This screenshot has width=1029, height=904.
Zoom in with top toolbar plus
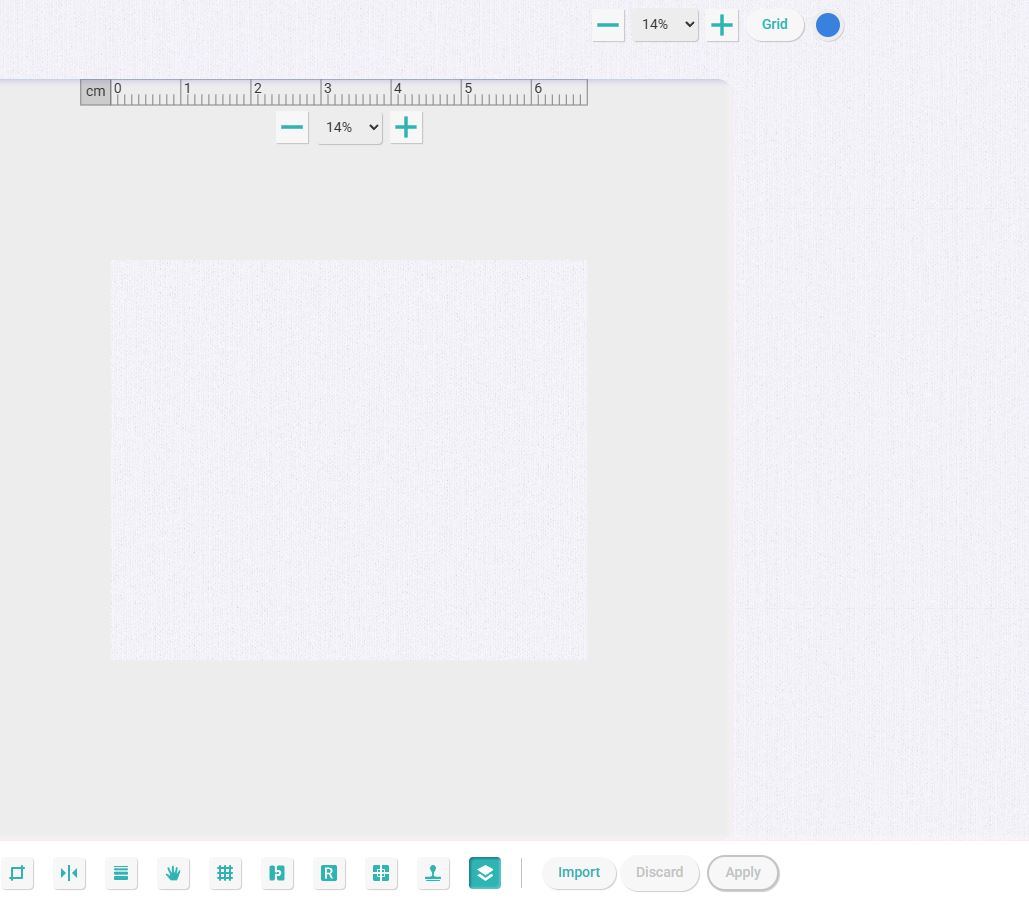click(722, 25)
